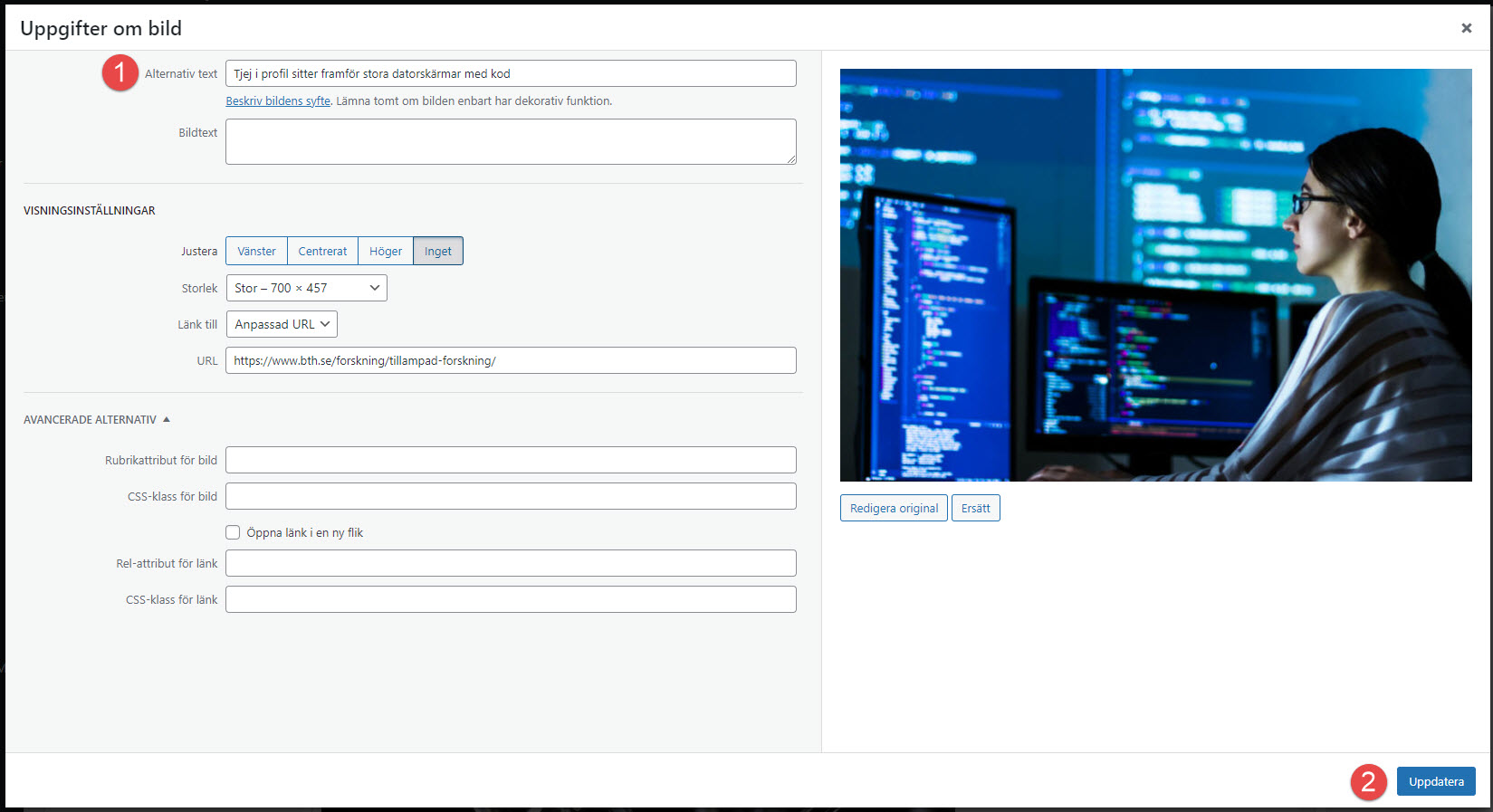Click the Bildtext caption textarea

[511, 141]
